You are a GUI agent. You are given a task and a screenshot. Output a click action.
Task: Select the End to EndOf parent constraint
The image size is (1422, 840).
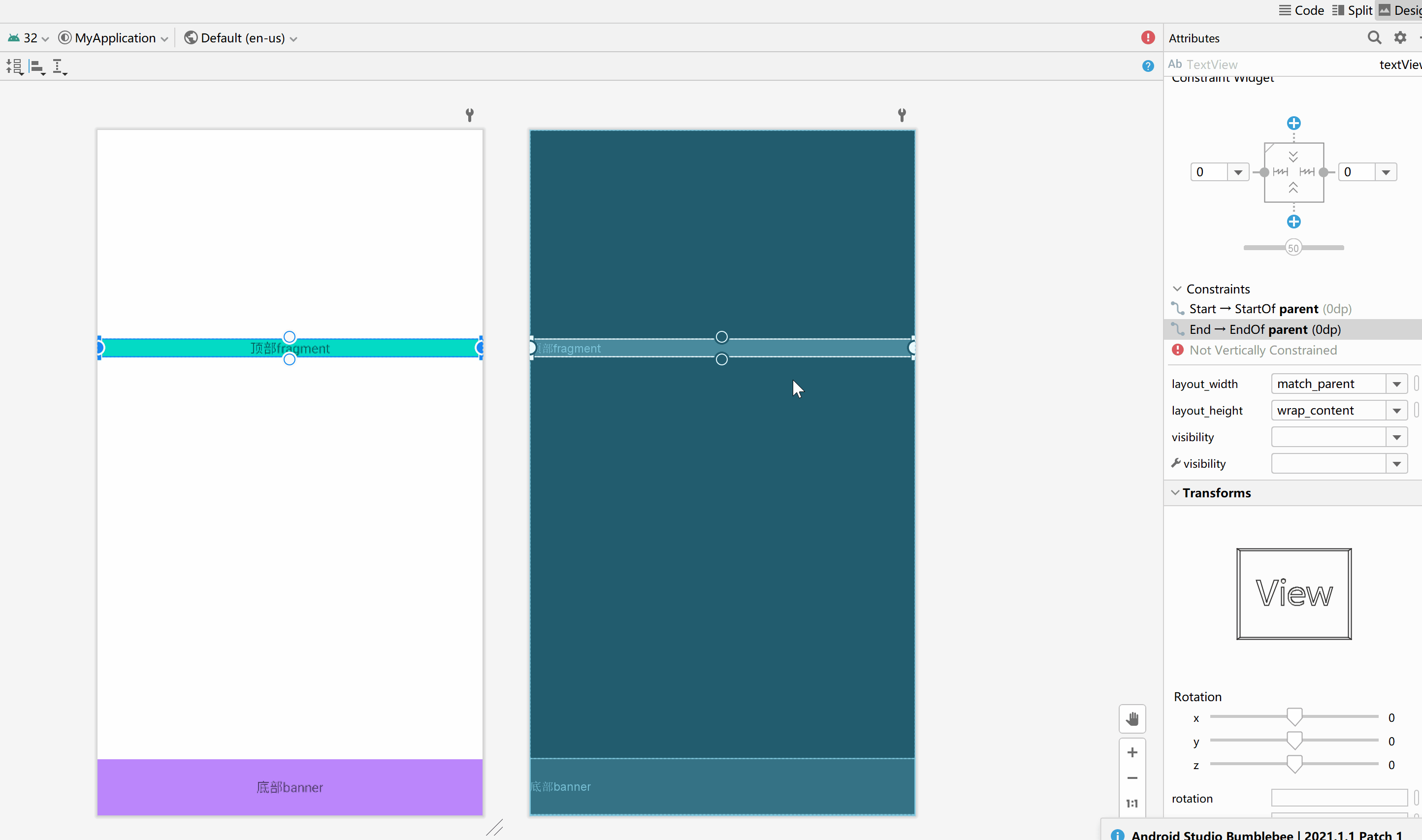[1265, 329]
